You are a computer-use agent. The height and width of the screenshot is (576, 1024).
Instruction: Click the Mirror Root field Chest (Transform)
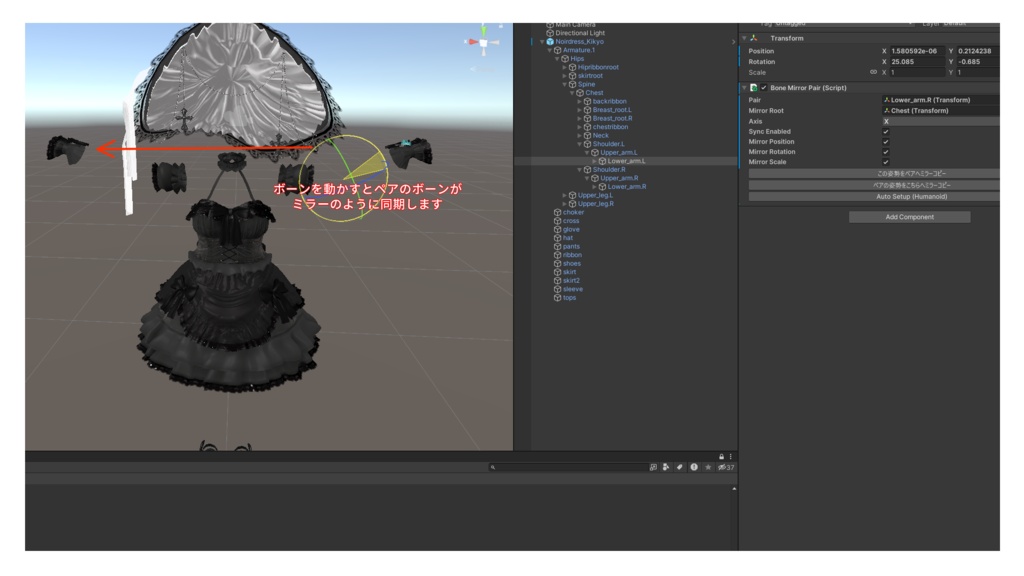[x=940, y=111]
